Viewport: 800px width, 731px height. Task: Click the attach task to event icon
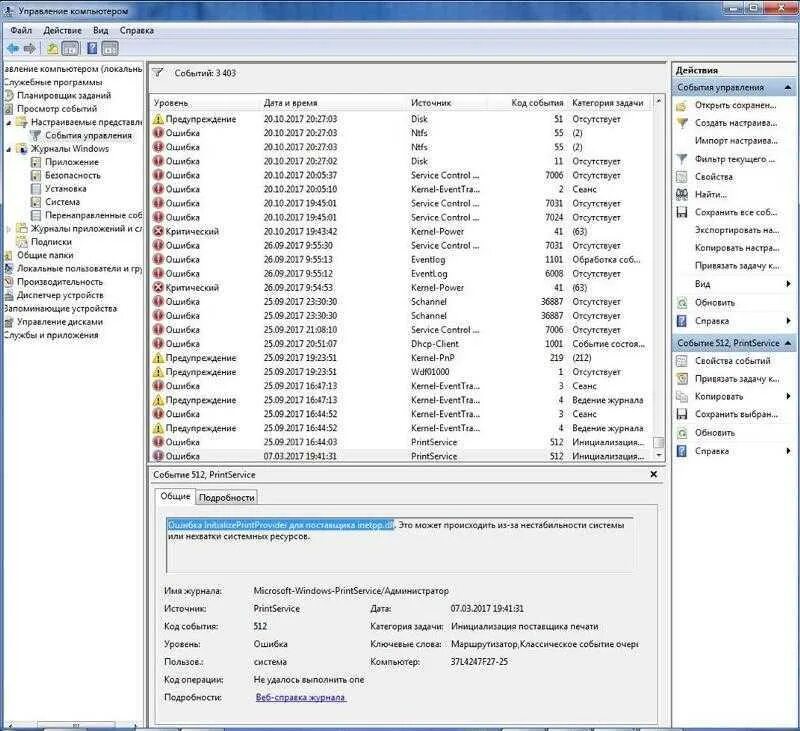pos(682,379)
